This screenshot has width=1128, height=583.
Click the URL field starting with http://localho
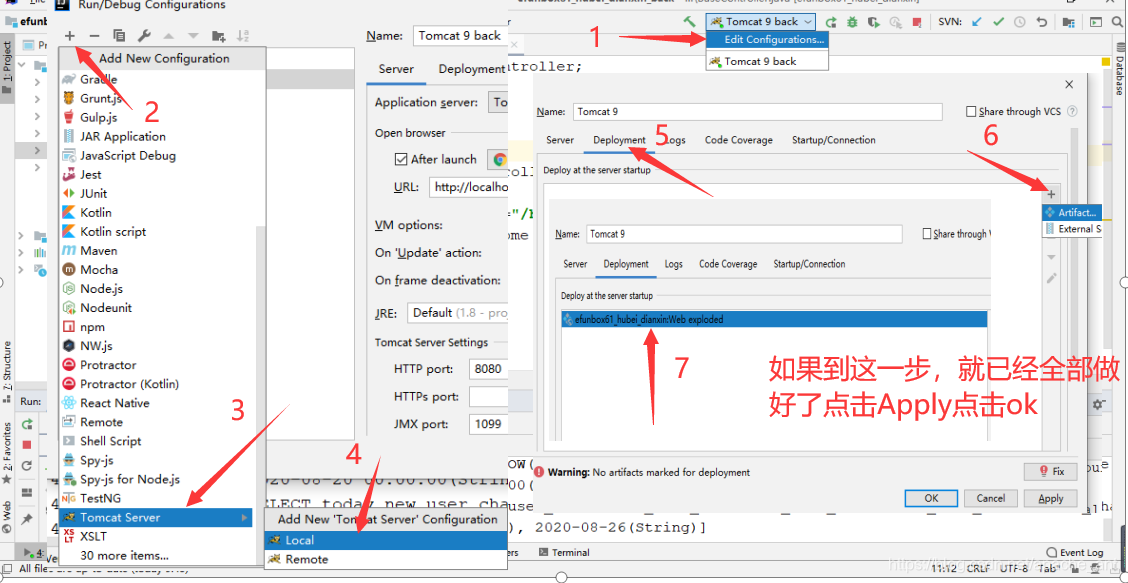point(469,187)
